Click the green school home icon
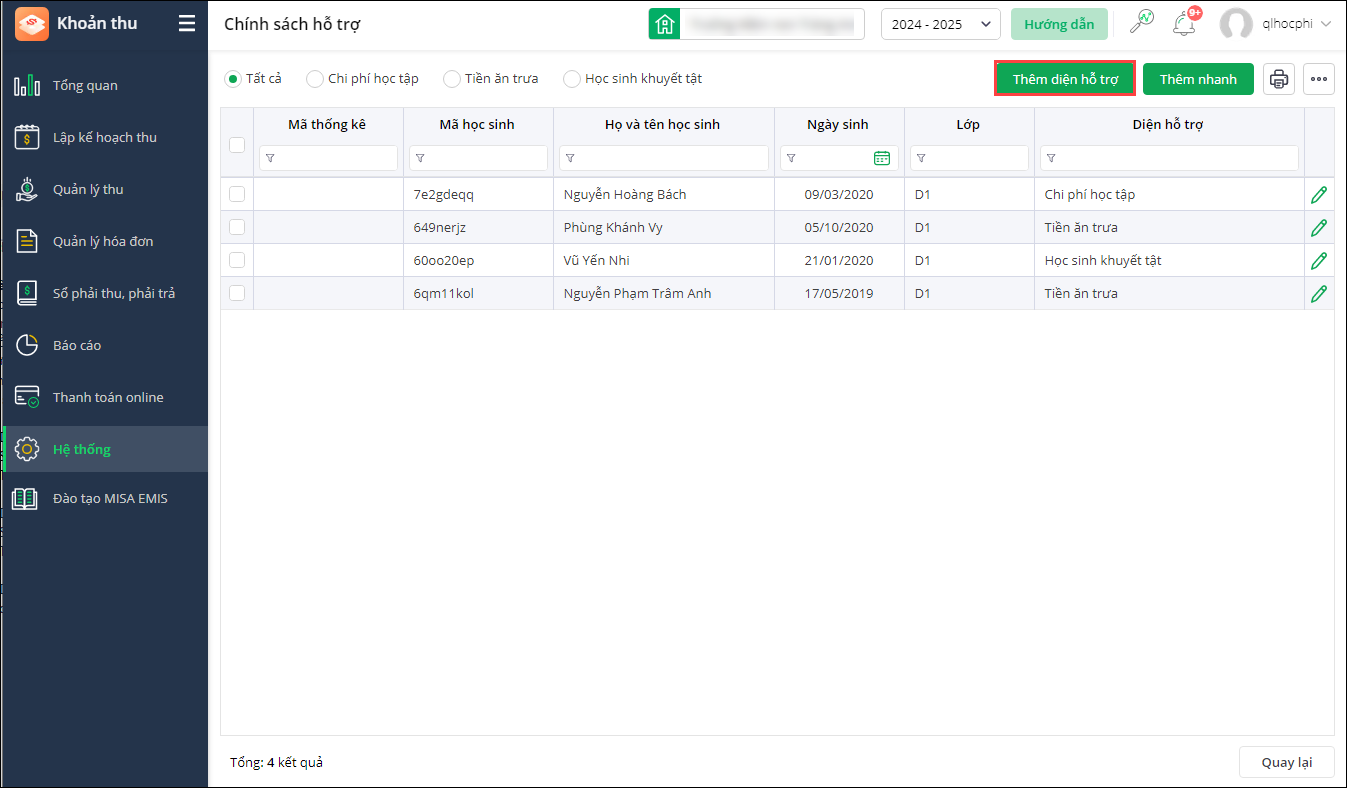This screenshot has width=1347, height=788. [664, 24]
